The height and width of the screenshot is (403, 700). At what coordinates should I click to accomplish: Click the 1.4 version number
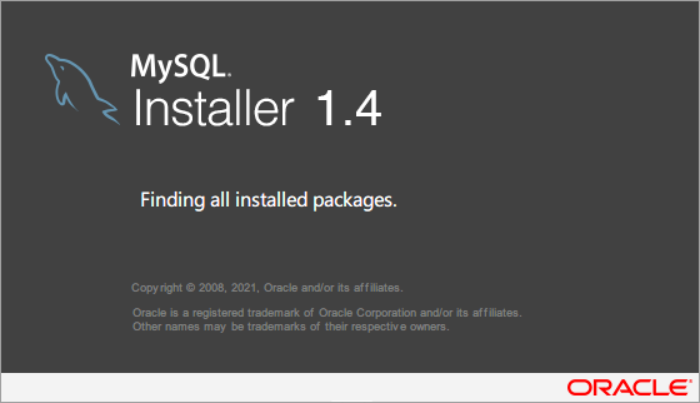point(349,108)
